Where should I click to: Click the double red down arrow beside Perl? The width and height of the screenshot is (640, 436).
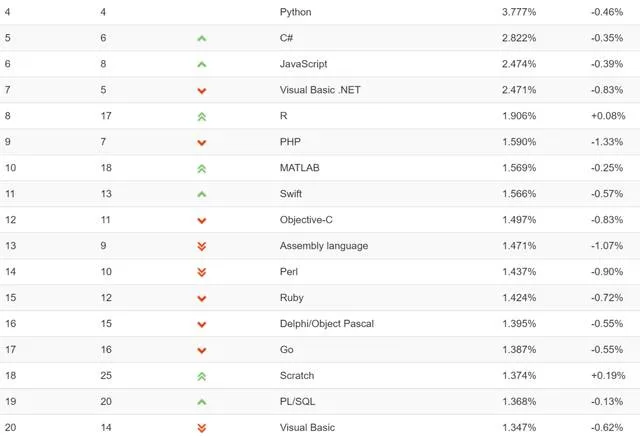(x=202, y=272)
